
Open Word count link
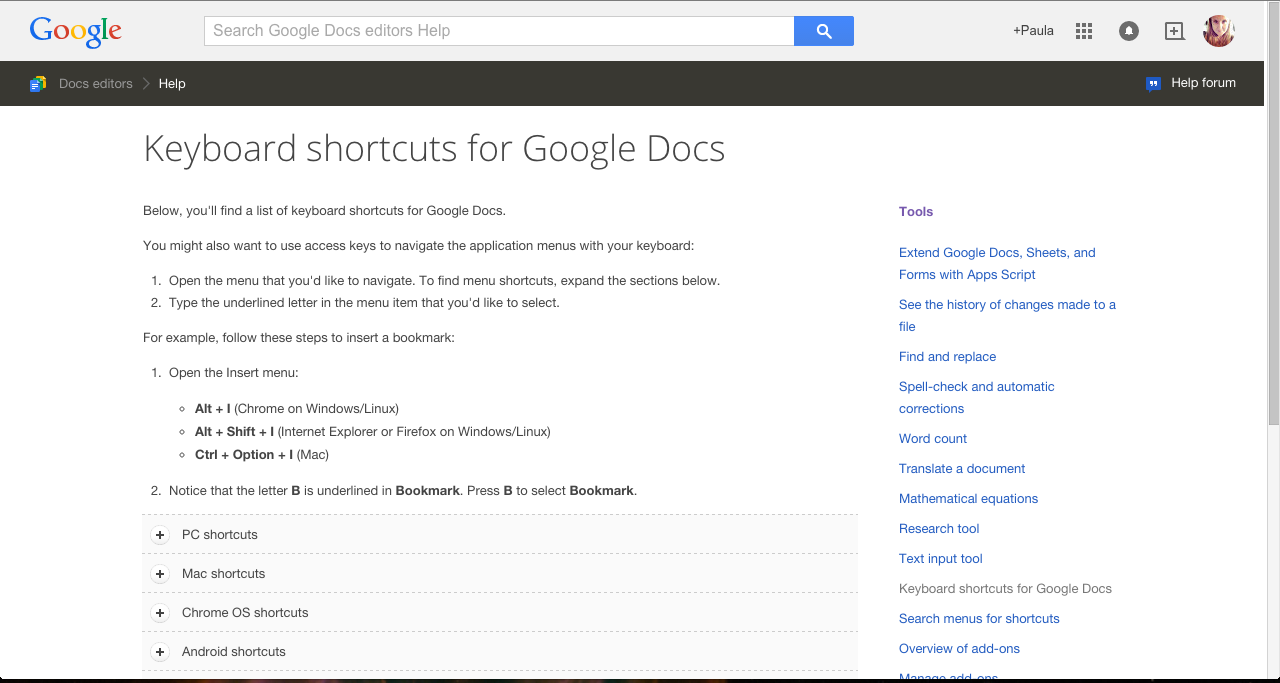tap(933, 439)
